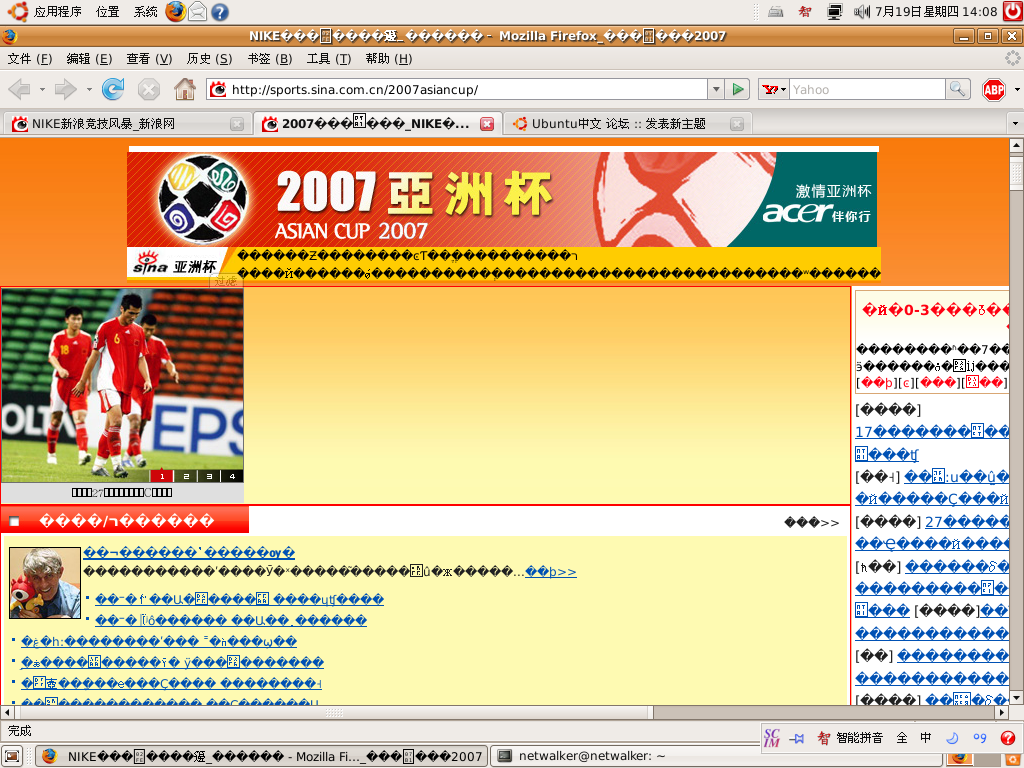Open the 工具 (T) menu
This screenshot has width=1024, height=768.
click(x=329, y=59)
